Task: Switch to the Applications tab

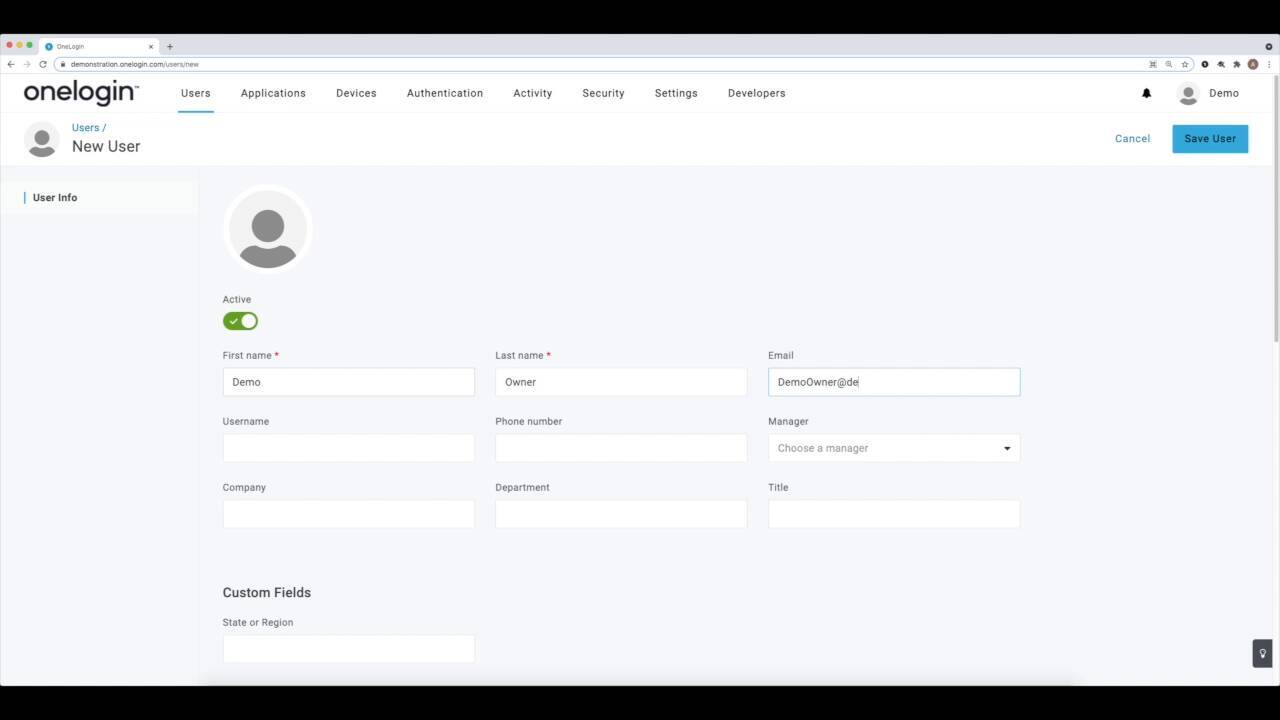Action: [272, 93]
